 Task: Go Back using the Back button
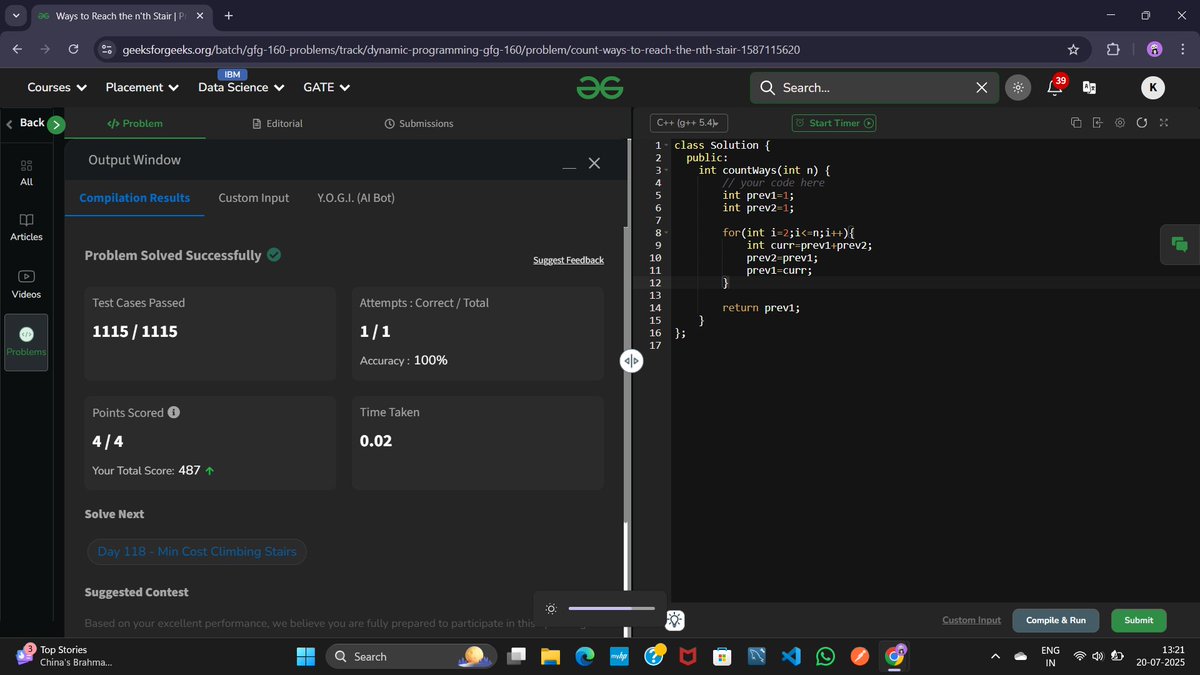(x=25, y=123)
